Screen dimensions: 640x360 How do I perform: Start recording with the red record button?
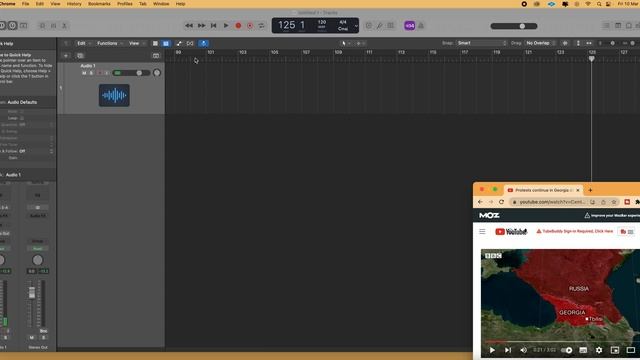point(238,25)
